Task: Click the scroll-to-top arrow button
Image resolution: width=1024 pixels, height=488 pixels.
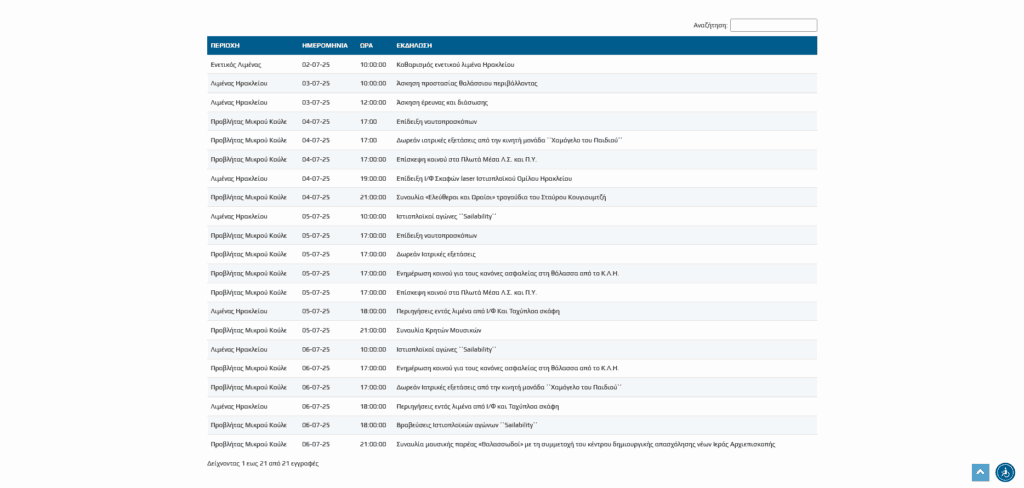Action: click(x=980, y=472)
